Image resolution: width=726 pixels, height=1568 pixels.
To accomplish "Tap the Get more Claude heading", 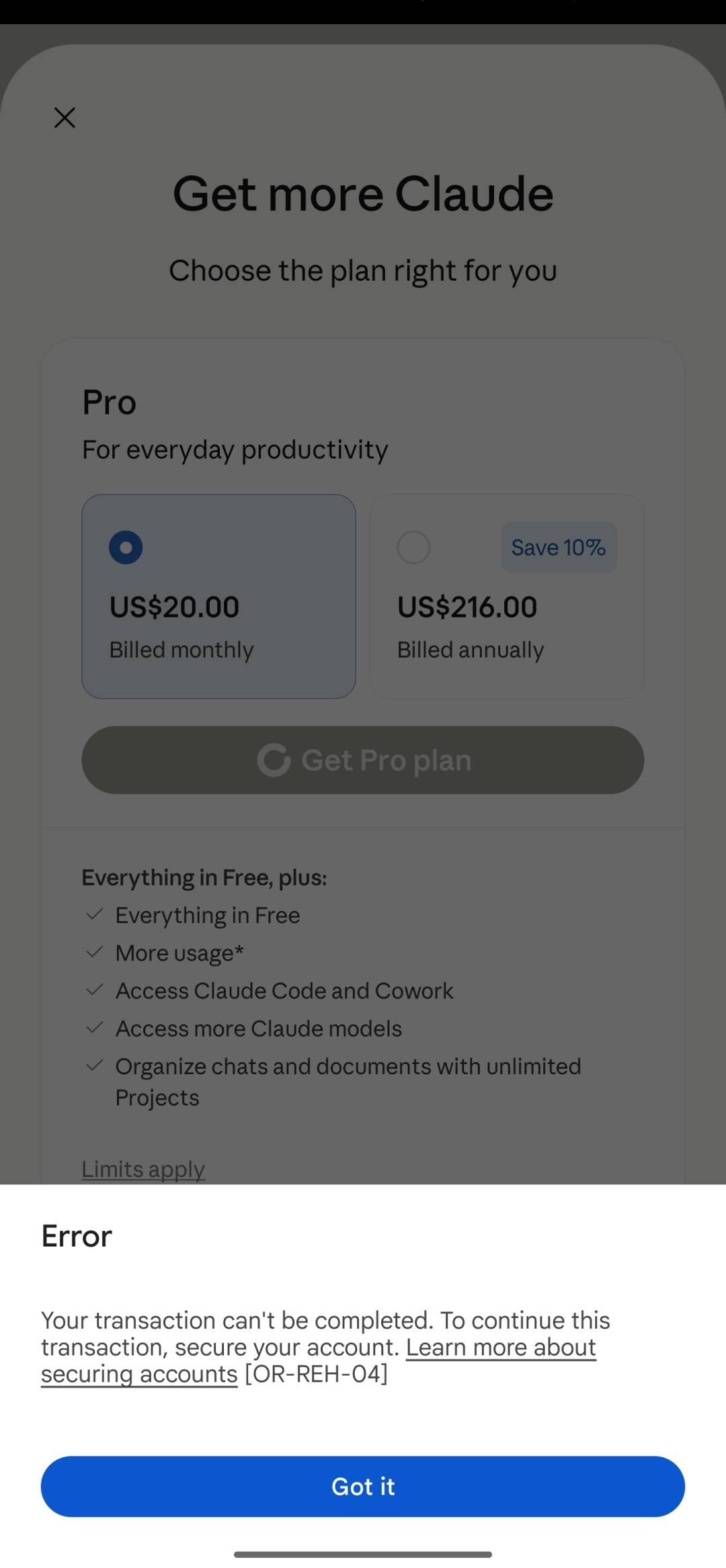I will [x=363, y=193].
